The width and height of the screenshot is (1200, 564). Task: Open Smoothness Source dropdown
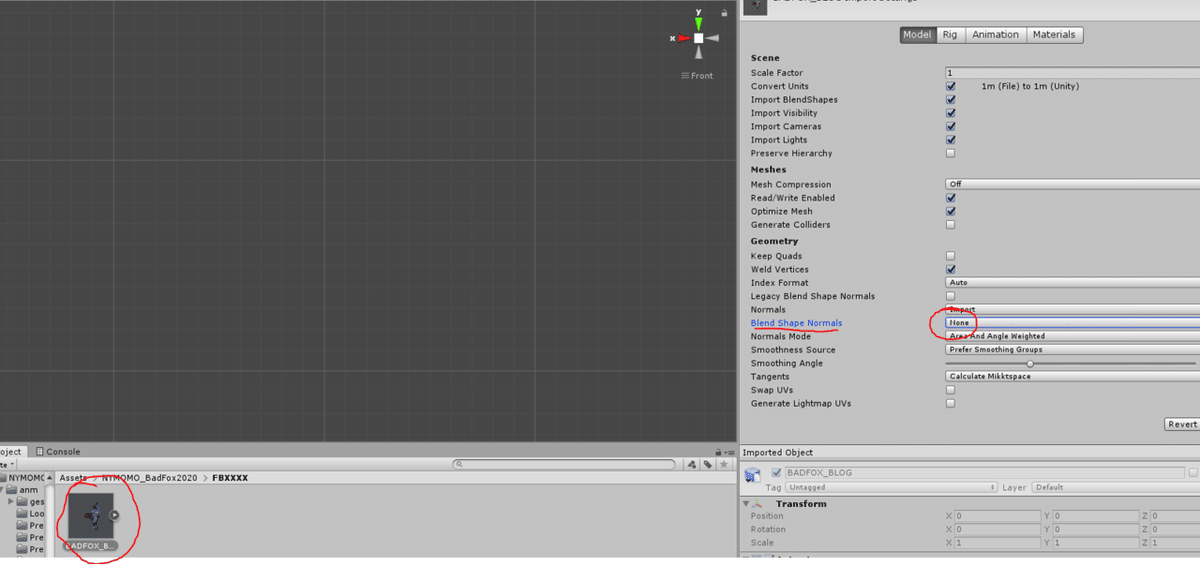click(x=1072, y=350)
